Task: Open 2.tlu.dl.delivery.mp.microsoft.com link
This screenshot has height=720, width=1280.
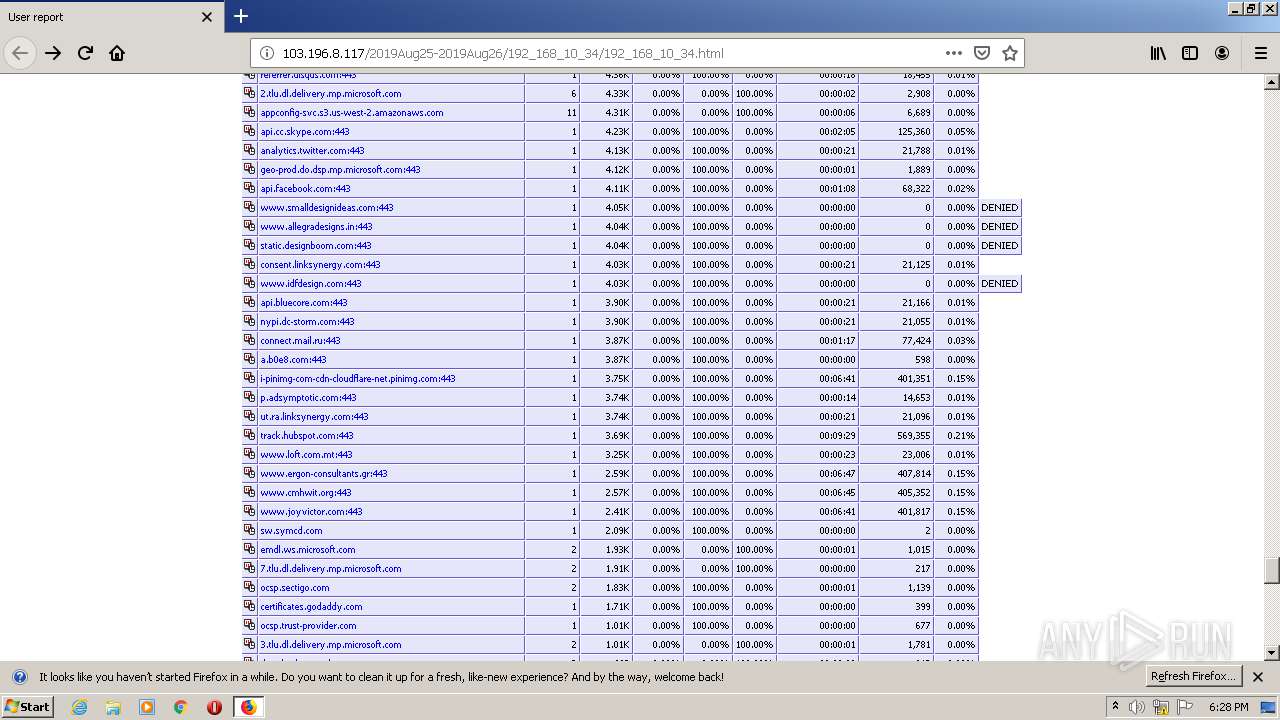Action: (x=330, y=94)
